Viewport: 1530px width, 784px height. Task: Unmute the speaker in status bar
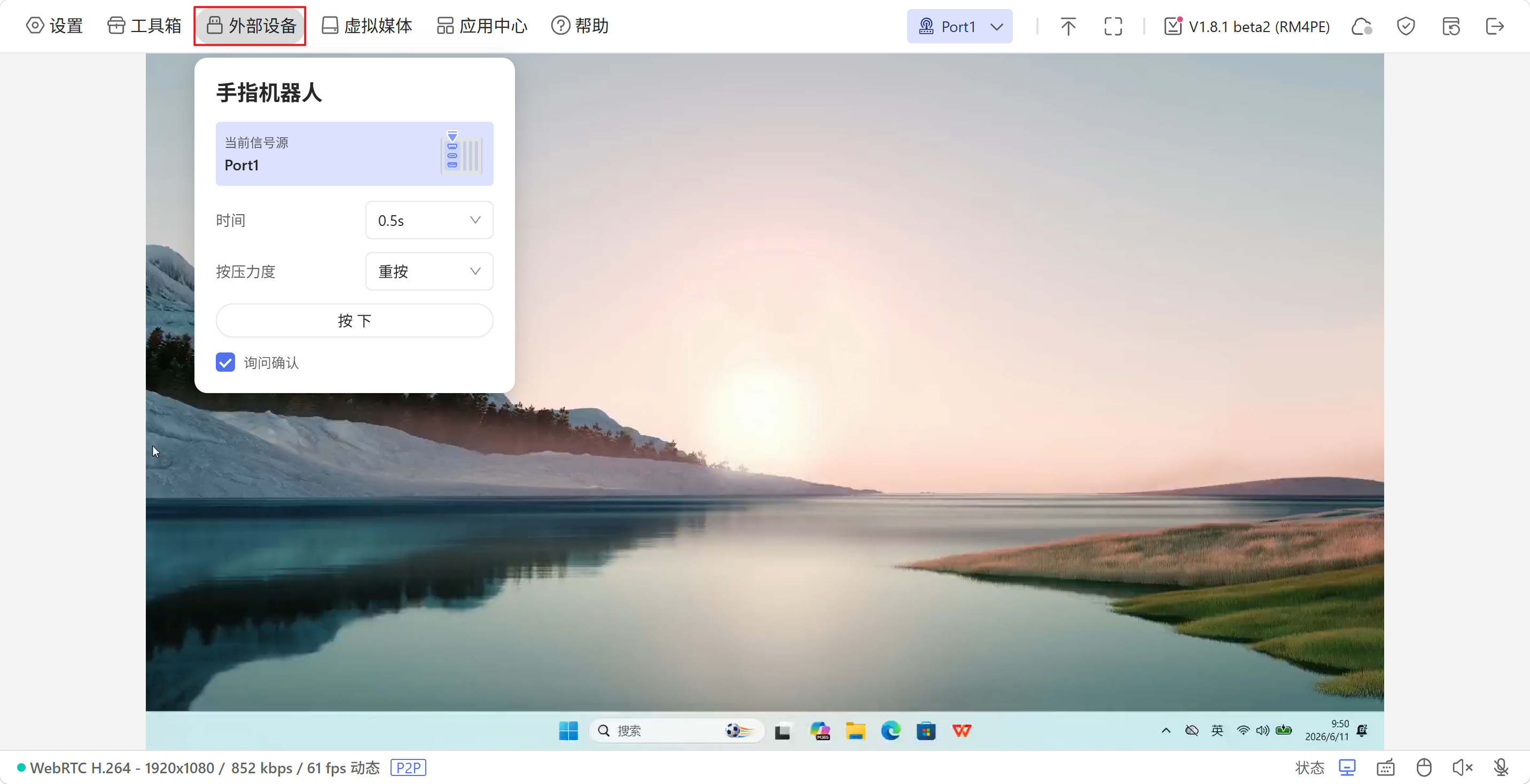[x=1462, y=768]
